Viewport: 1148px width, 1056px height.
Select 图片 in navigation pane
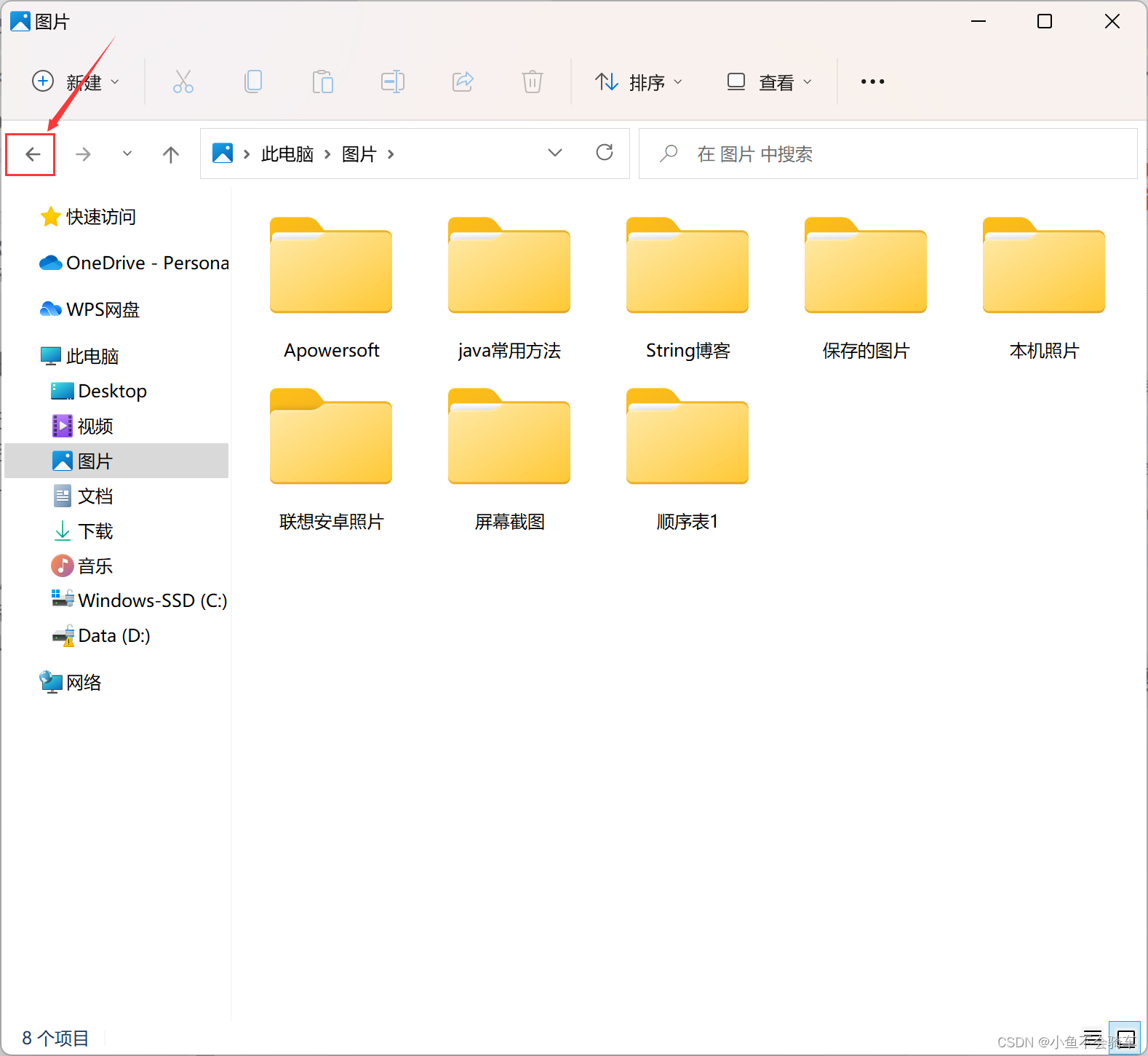[116, 461]
